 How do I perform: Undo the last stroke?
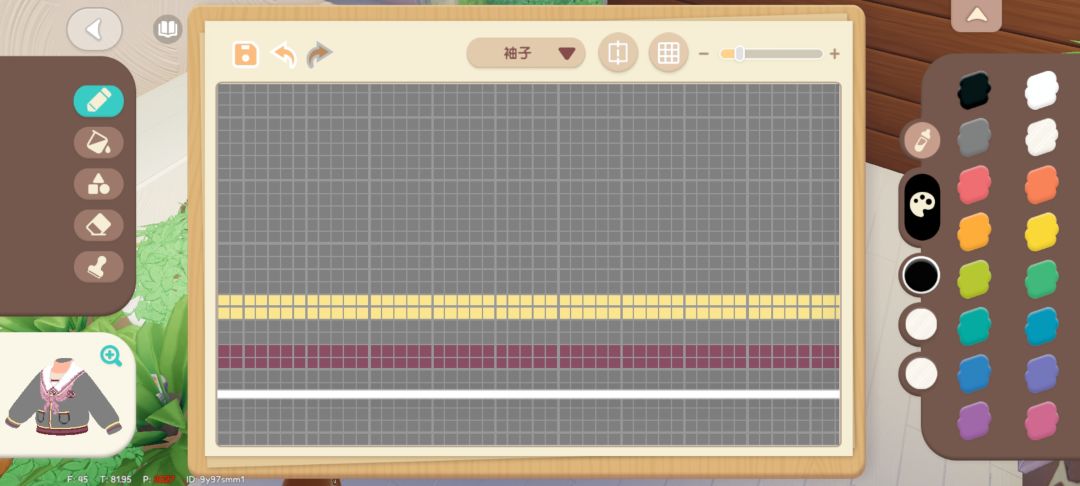pyautogui.click(x=284, y=54)
